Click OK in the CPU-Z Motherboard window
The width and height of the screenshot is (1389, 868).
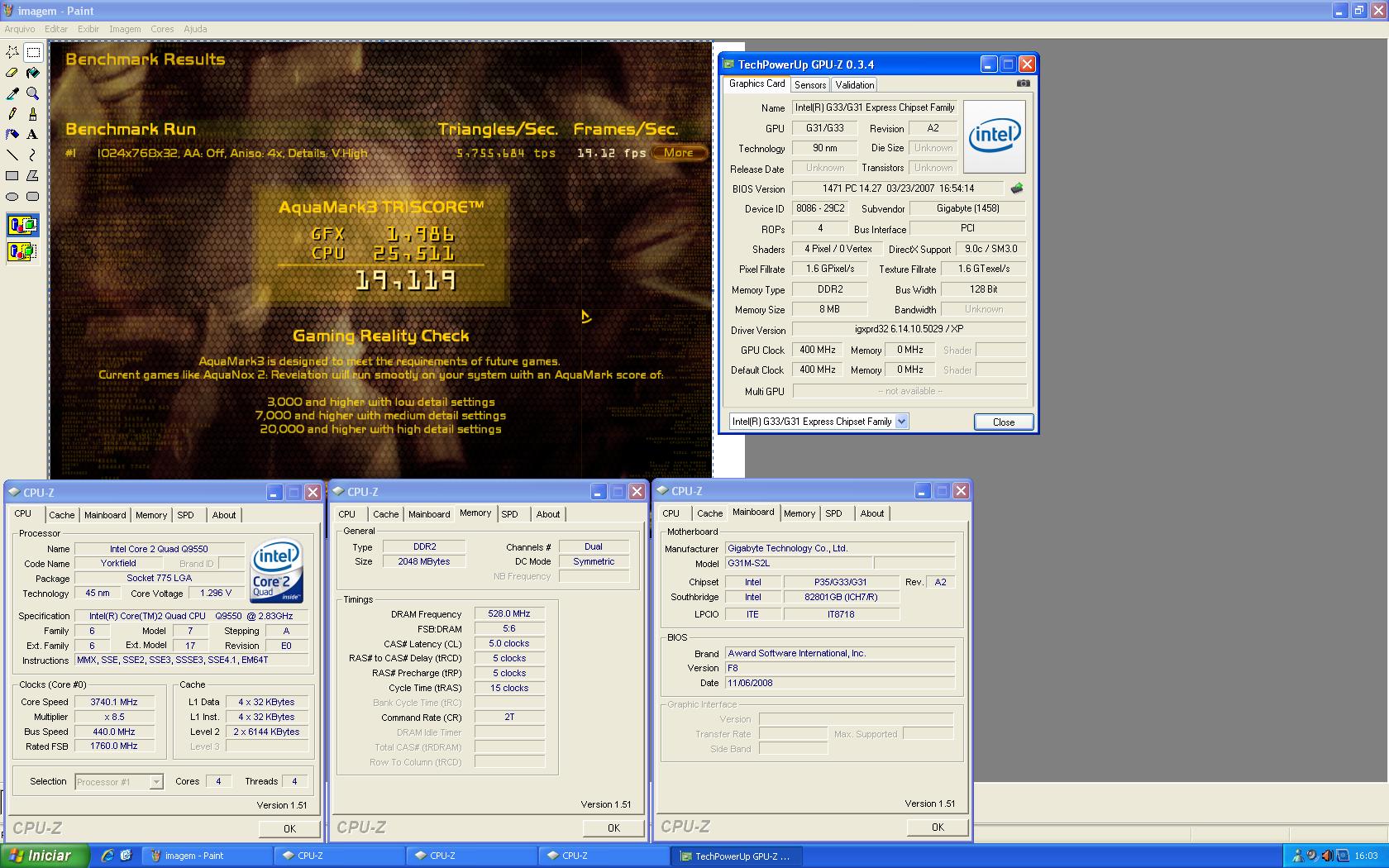[x=938, y=827]
